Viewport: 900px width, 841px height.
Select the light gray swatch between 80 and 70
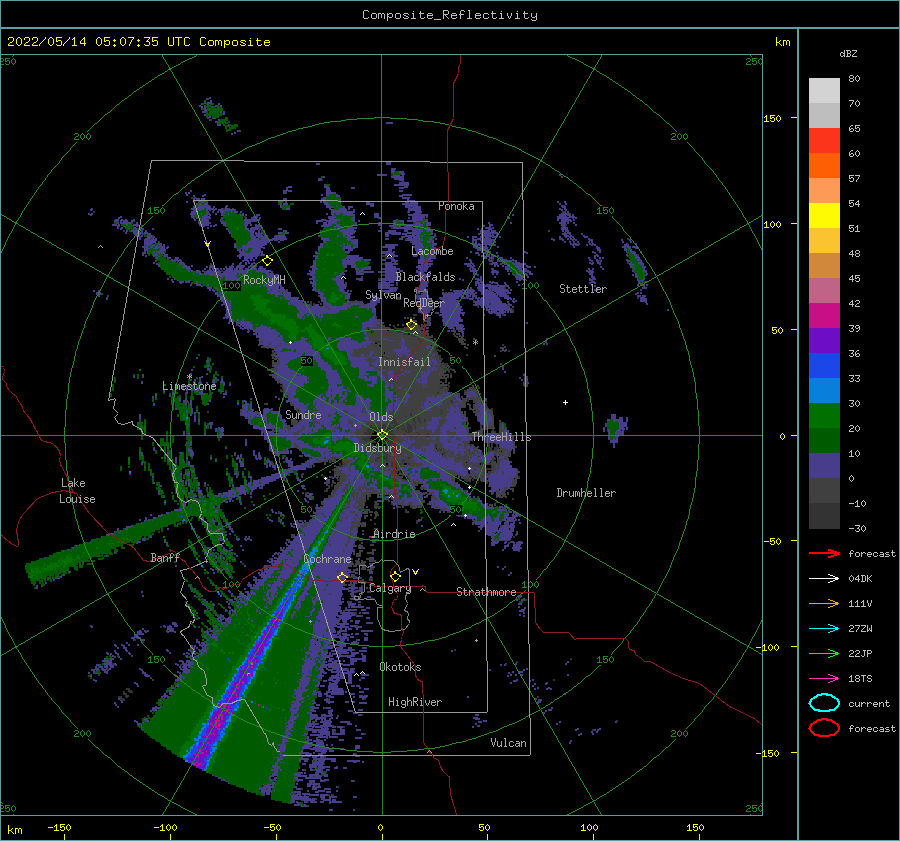pos(824,91)
